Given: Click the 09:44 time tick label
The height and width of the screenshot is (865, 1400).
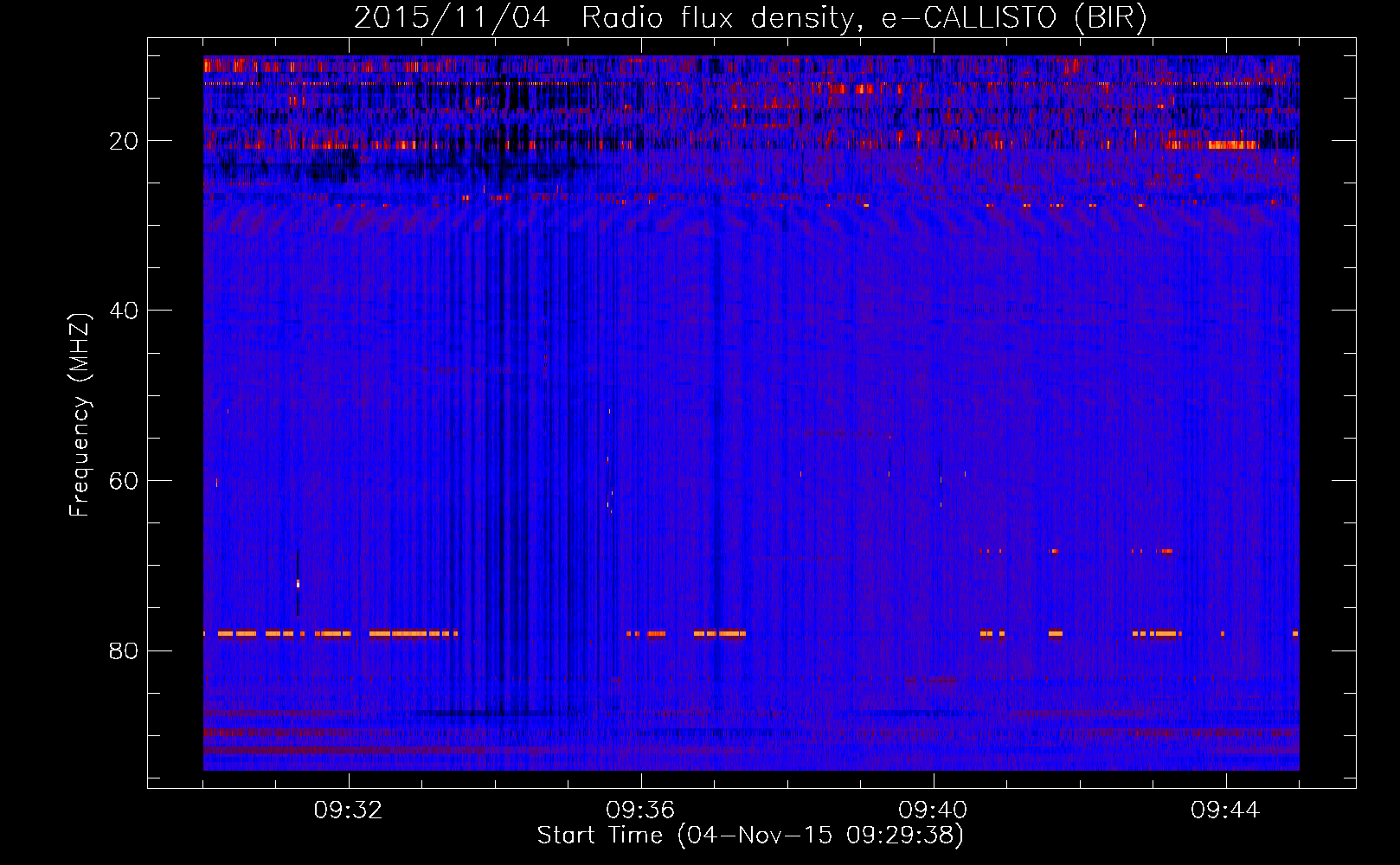Looking at the screenshot, I should tap(1226, 811).
